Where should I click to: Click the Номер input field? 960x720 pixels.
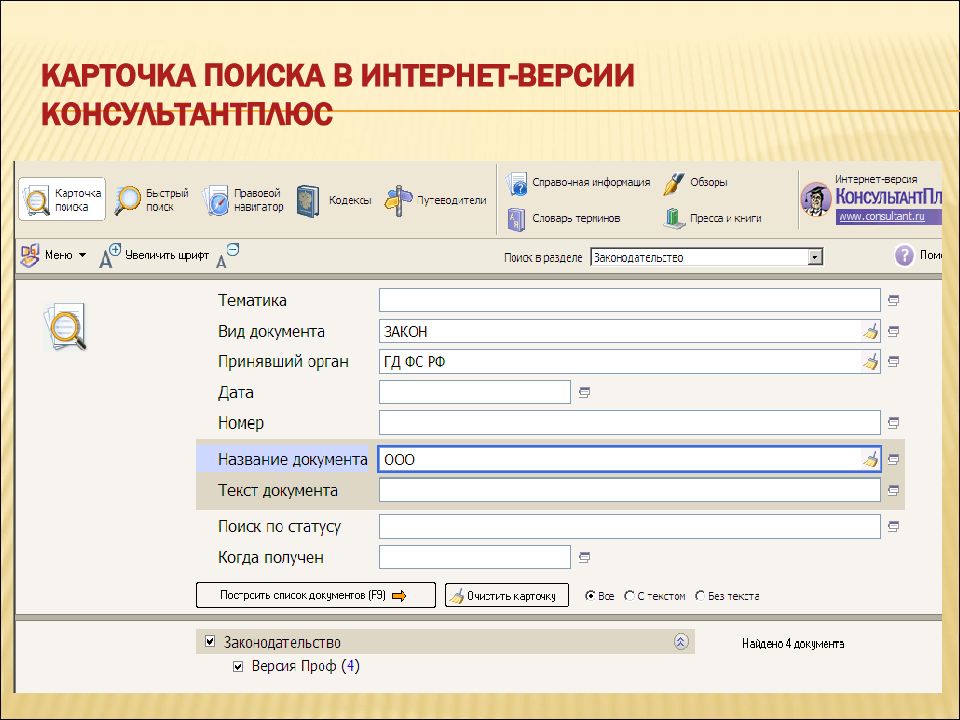[x=629, y=423]
